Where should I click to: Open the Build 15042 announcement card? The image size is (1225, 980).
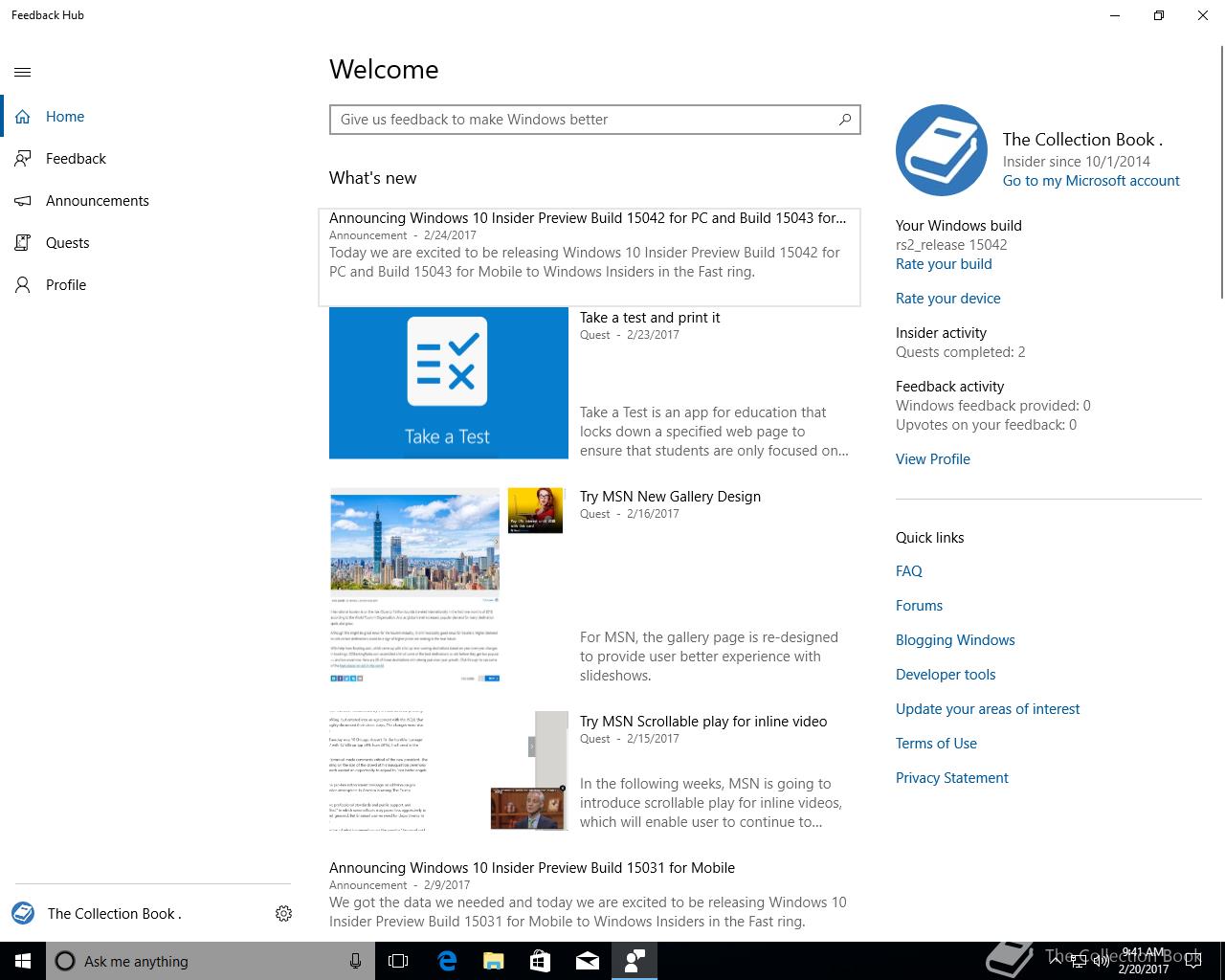pyautogui.click(x=590, y=257)
